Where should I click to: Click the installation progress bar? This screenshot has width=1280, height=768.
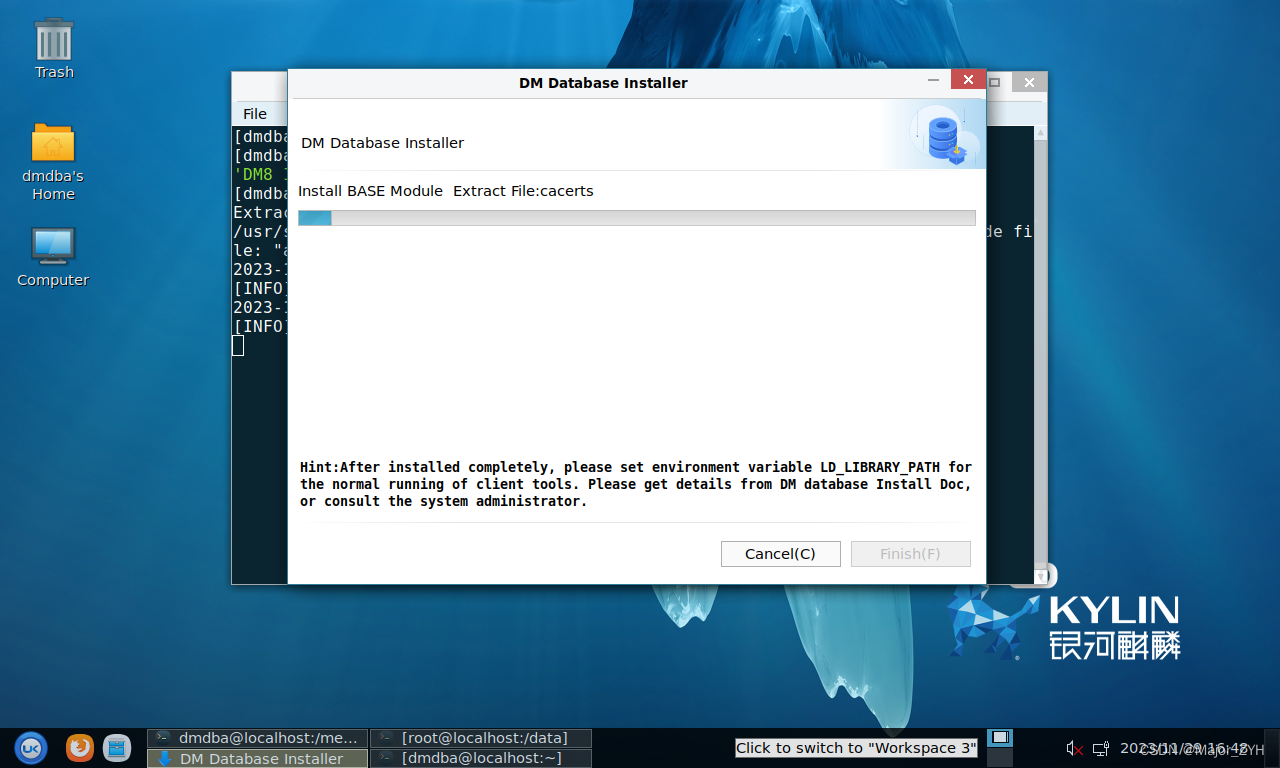click(x=636, y=218)
